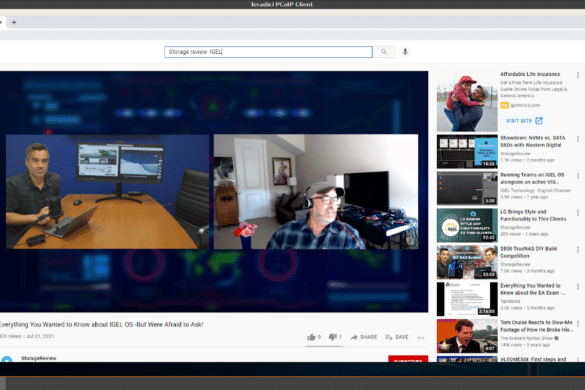Screen dimensions: 585x390
Task: Click in the YouTube search field
Action: coord(268,52)
